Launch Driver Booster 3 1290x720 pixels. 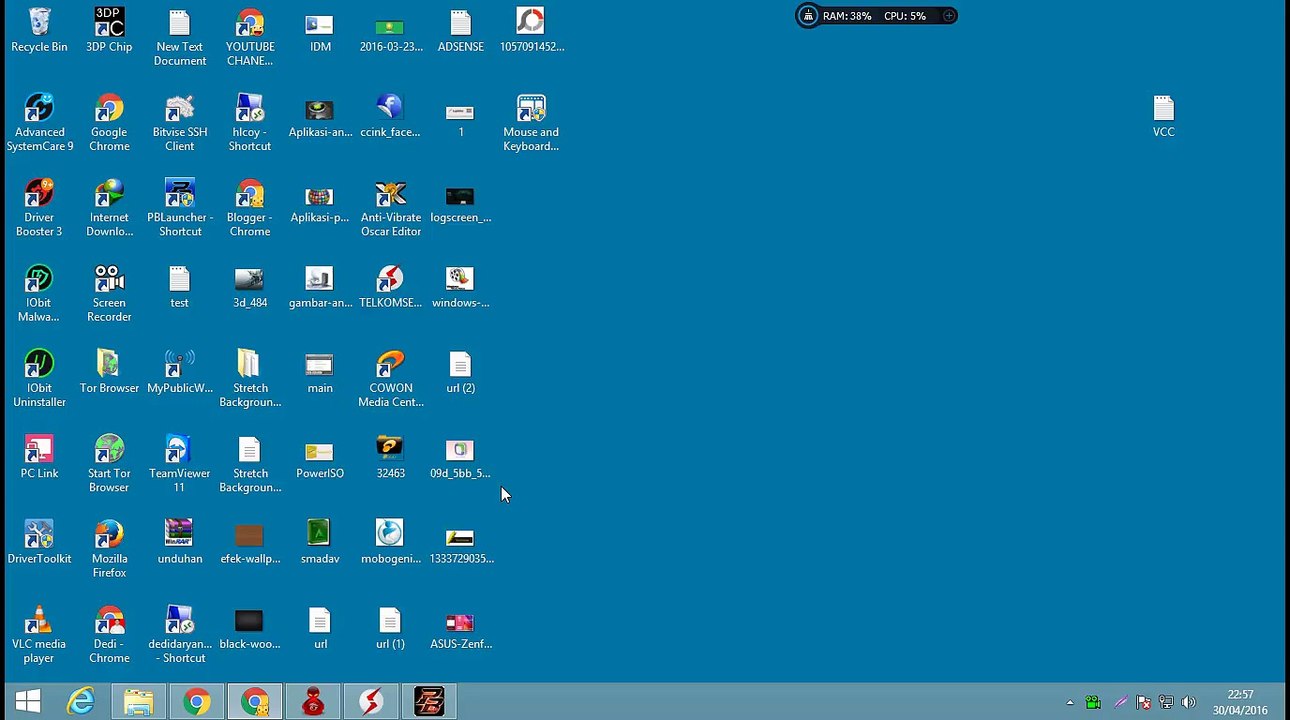(x=39, y=207)
